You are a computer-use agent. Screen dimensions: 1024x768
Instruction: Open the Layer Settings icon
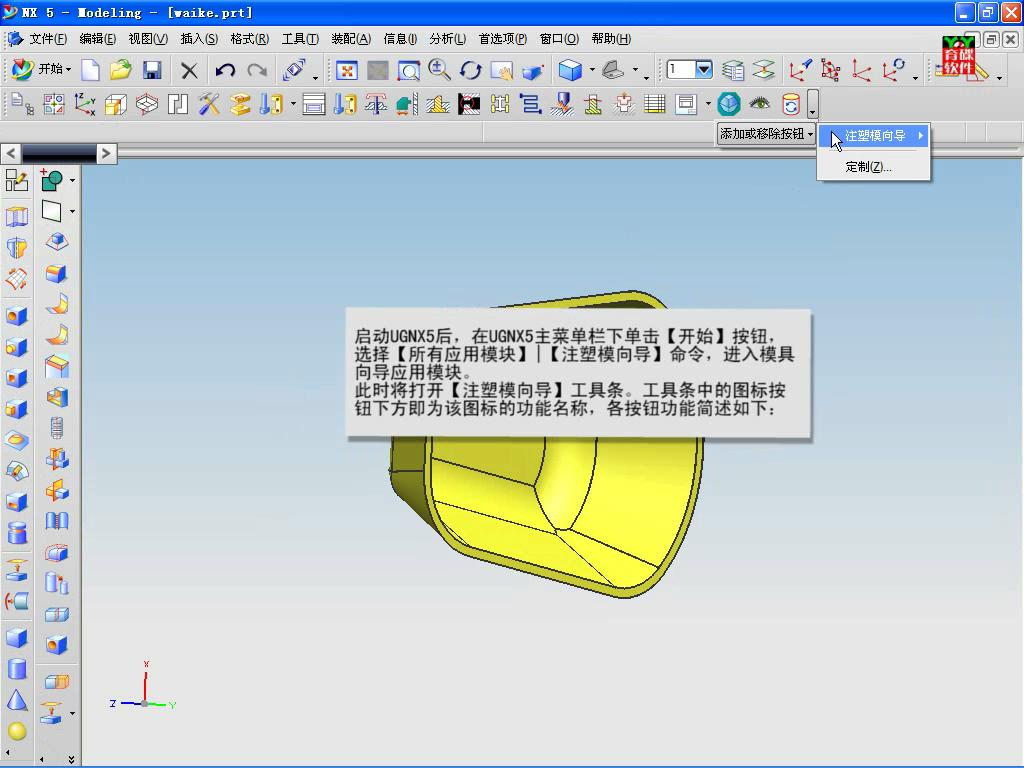coord(733,70)
